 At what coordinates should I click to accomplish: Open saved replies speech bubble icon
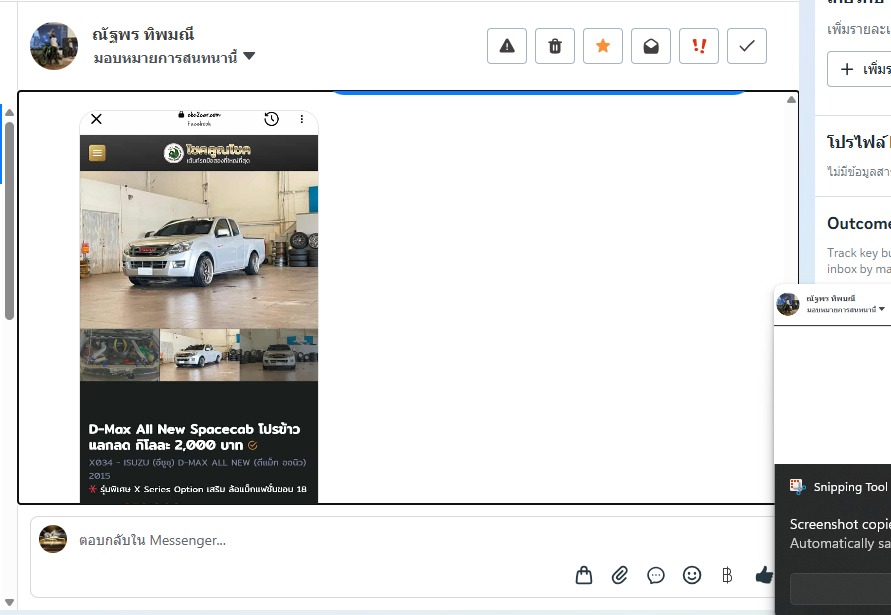(656, 575)
